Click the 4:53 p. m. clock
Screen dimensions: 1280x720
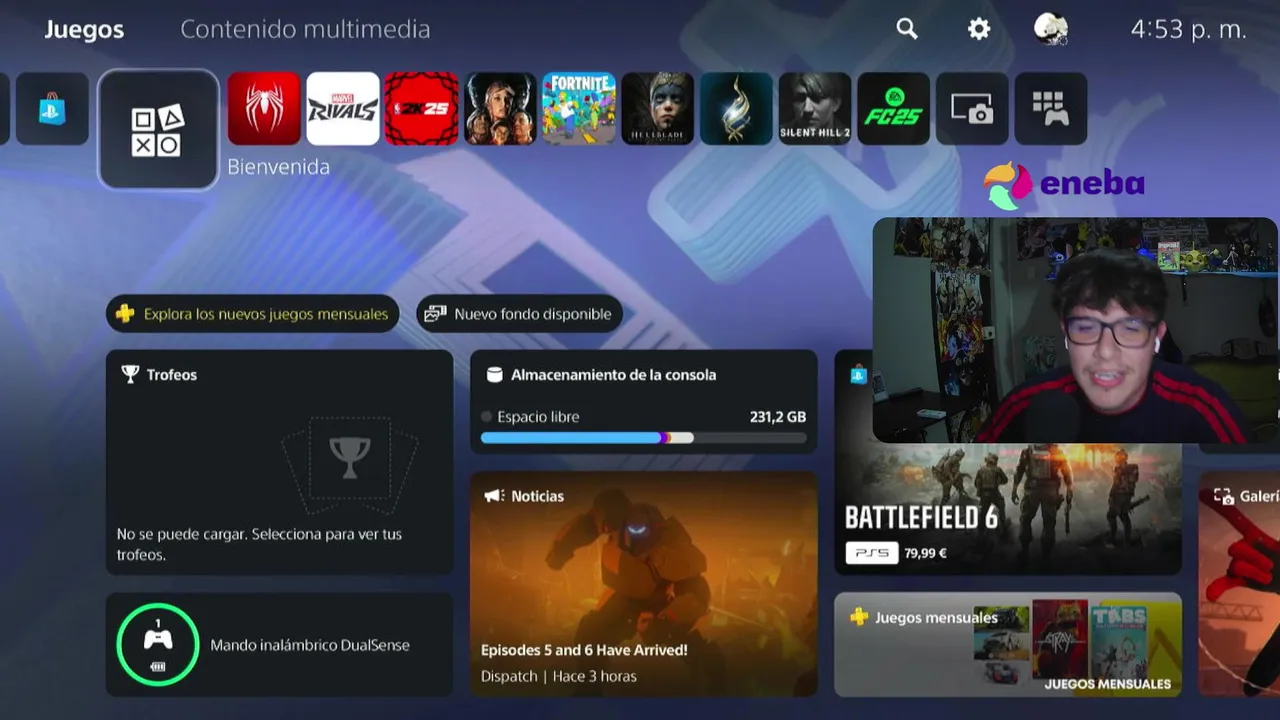point(1189,29)
